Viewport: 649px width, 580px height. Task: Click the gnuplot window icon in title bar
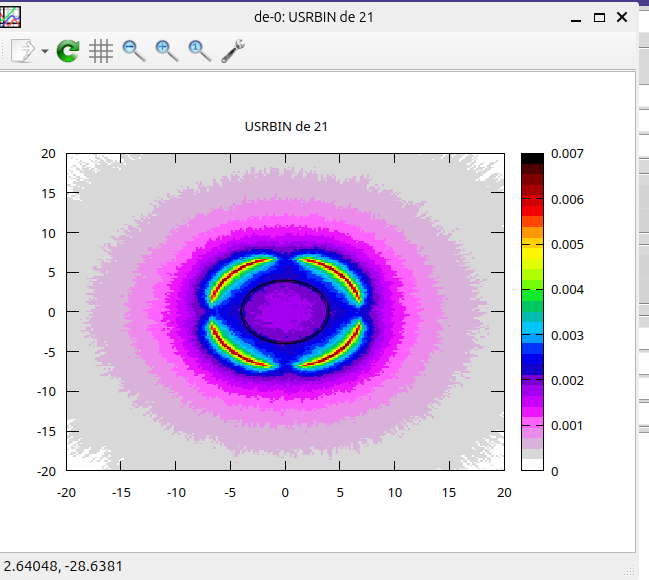coord(12,17)
